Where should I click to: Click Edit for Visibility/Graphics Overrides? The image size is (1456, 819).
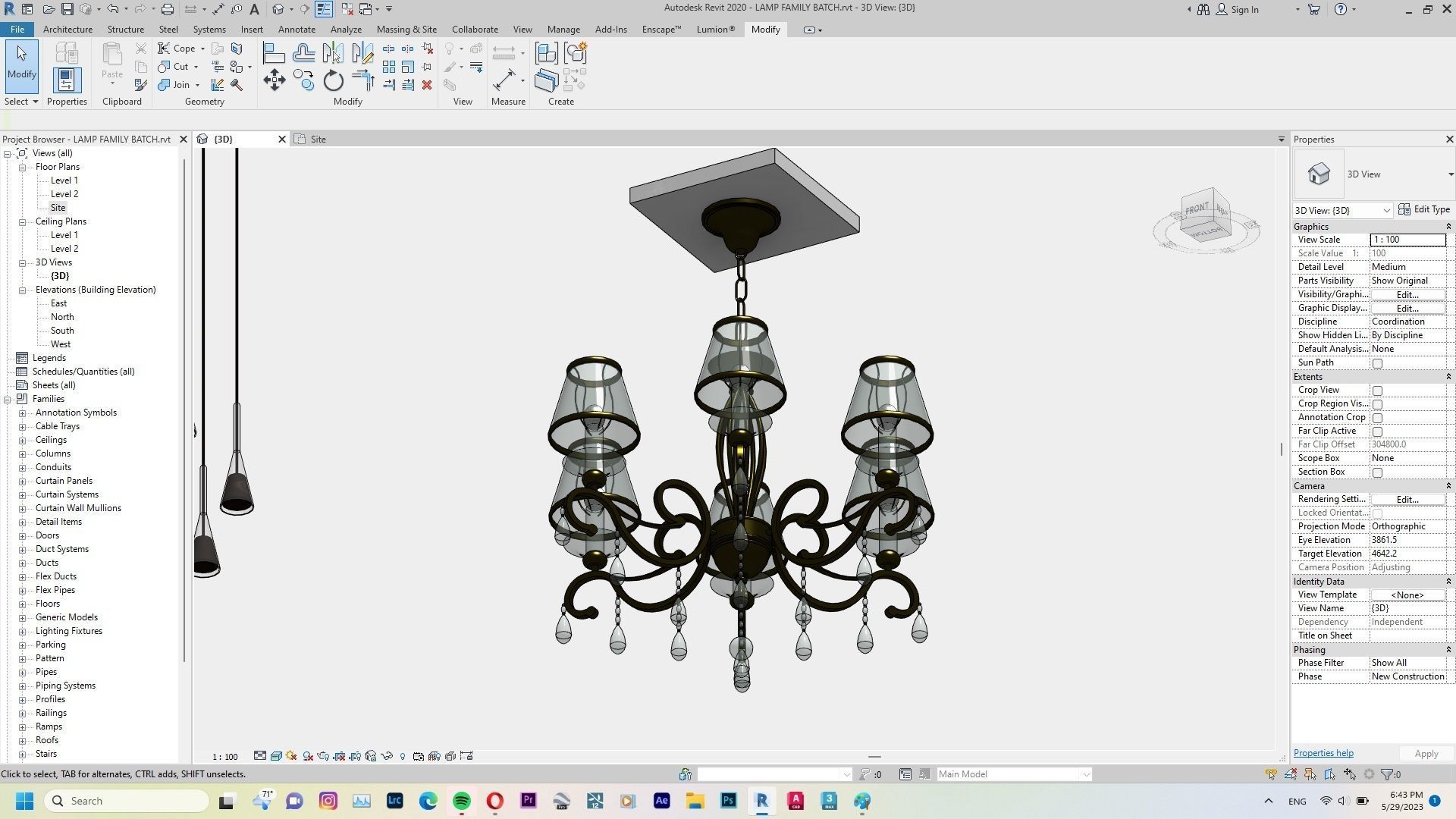point(1407,294)
